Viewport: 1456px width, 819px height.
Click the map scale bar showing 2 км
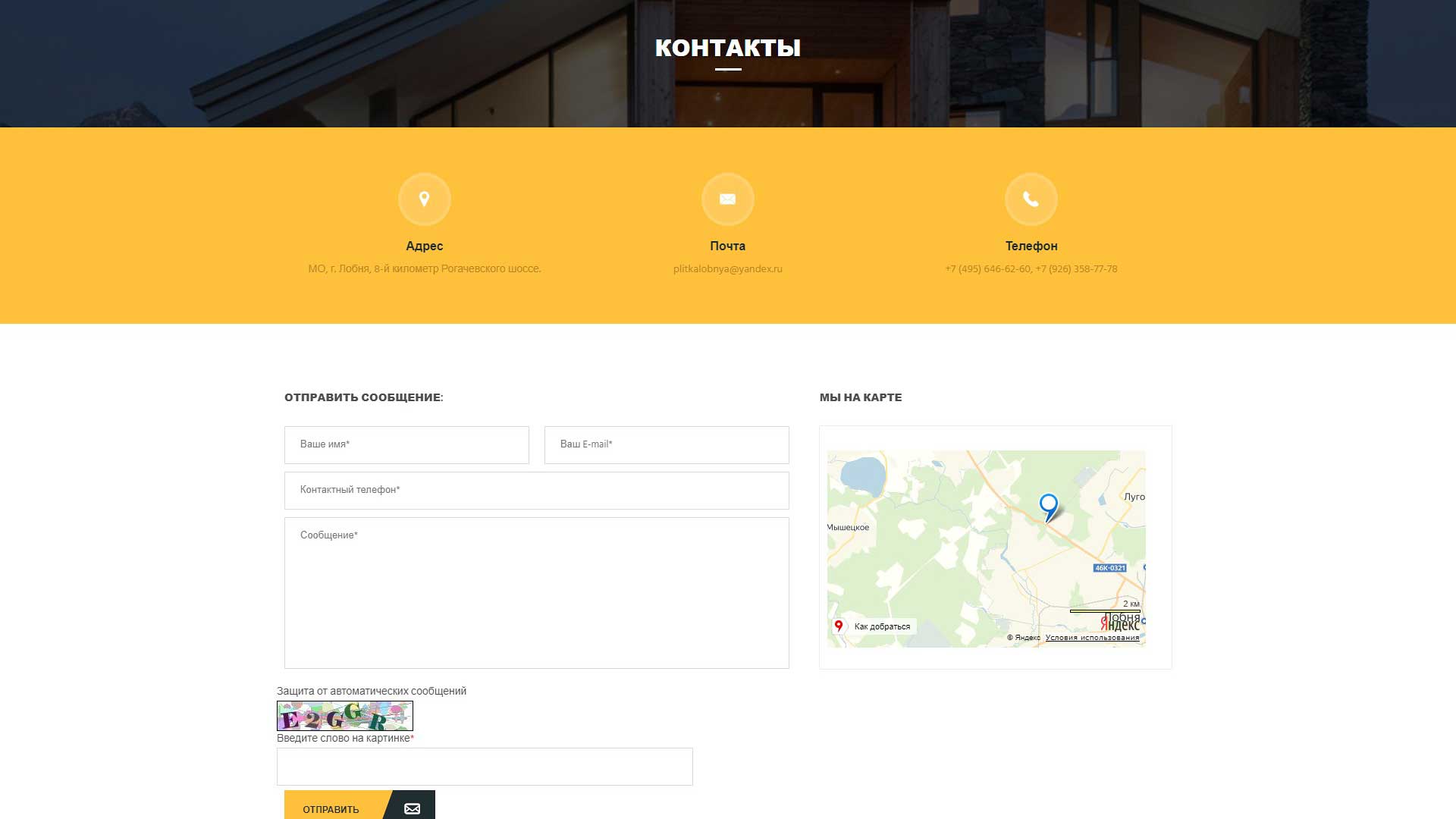click(1106, 606)
